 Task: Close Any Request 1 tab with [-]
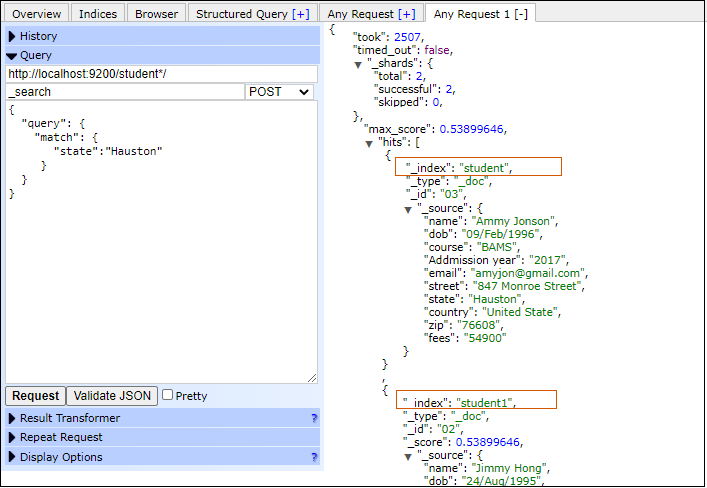pyautogui.click(x=521, y=14)
